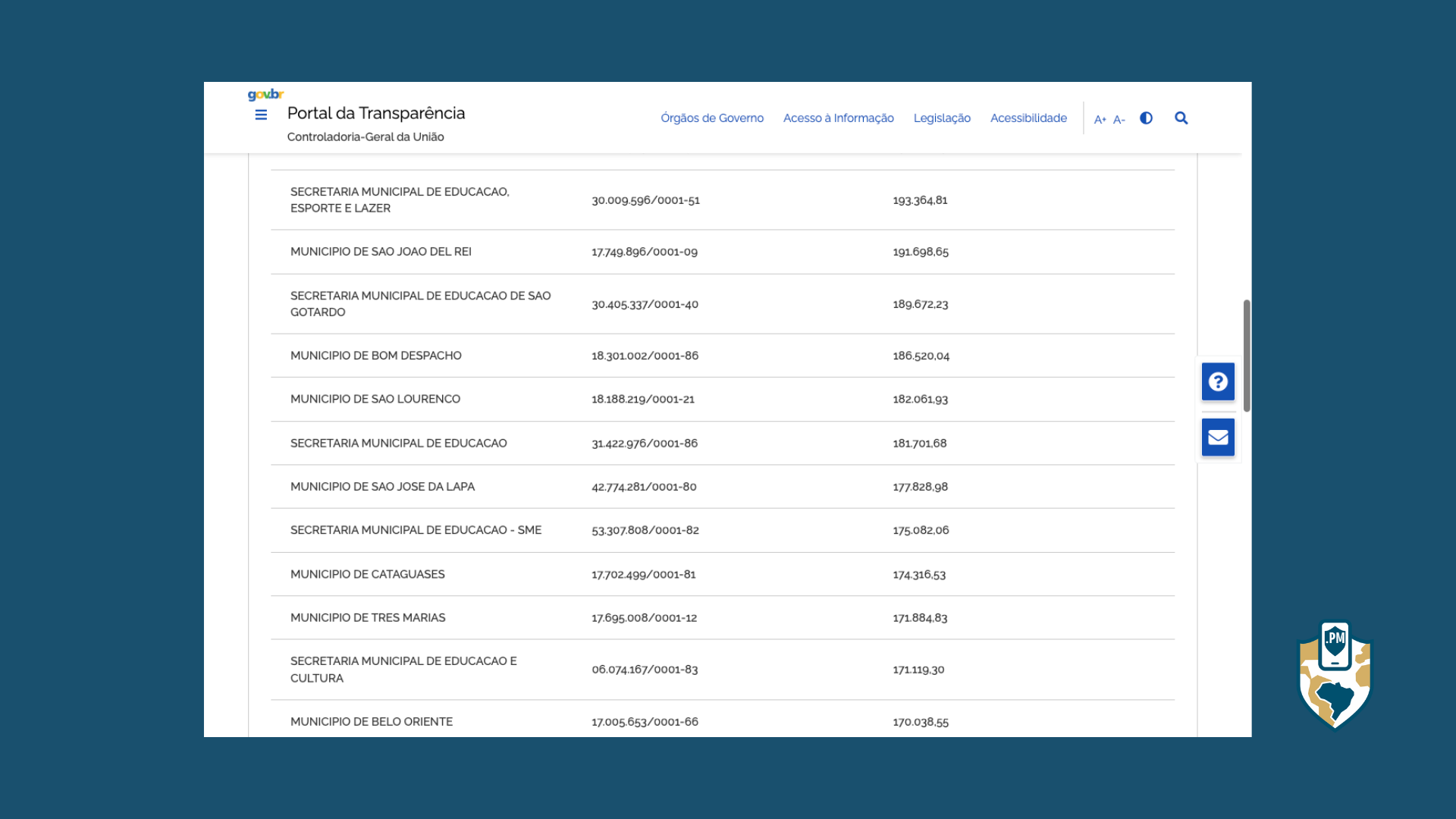Open the Acessibilidade link
The width and height of the screenshot is (1456, 819).
pyautogui.click(x=1028, y=118)
